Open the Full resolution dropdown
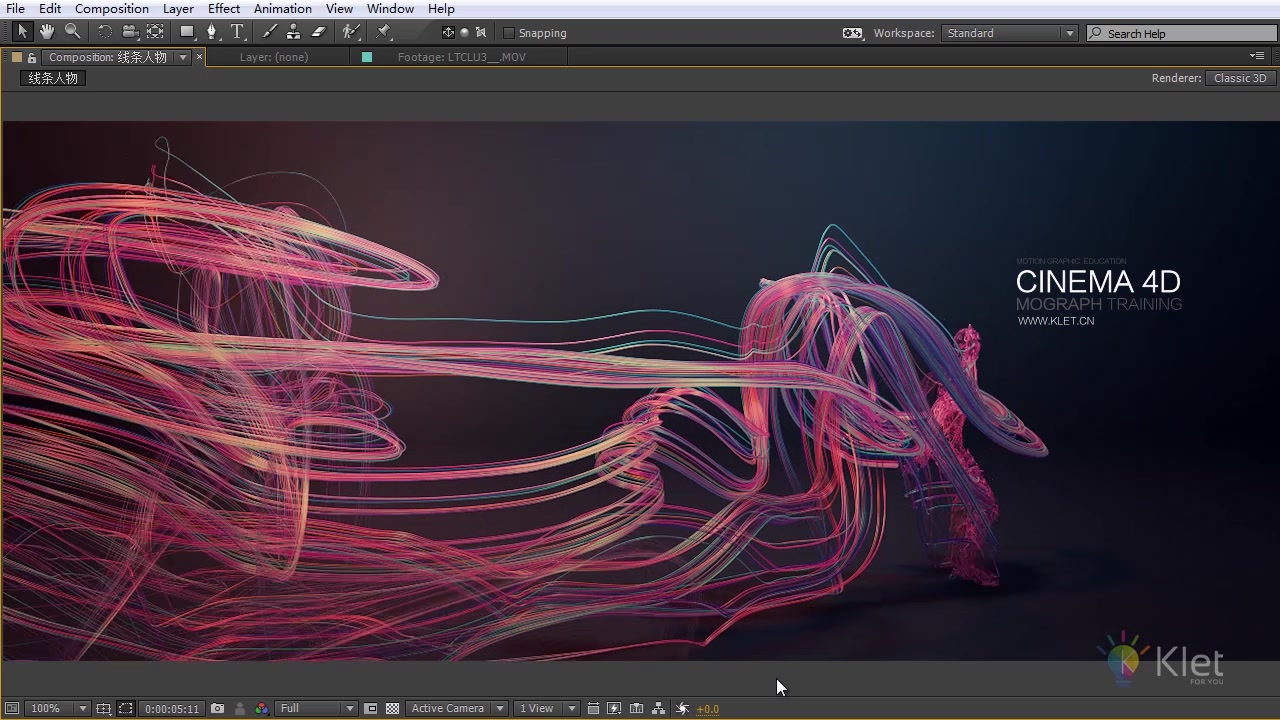The image size is (1280, 720). click(x=316, y=708)
